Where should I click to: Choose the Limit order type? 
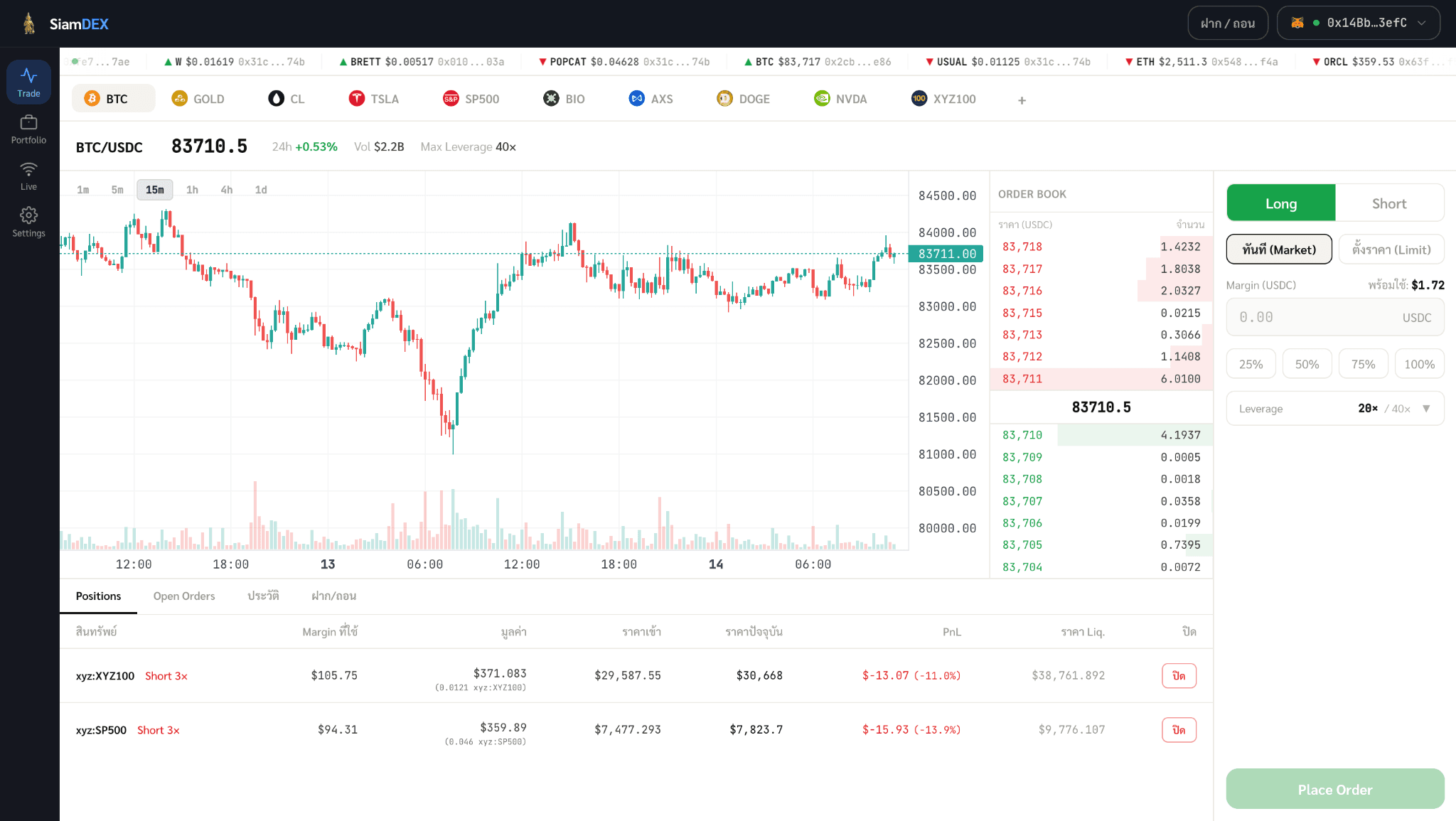[x=1391, y=249]
